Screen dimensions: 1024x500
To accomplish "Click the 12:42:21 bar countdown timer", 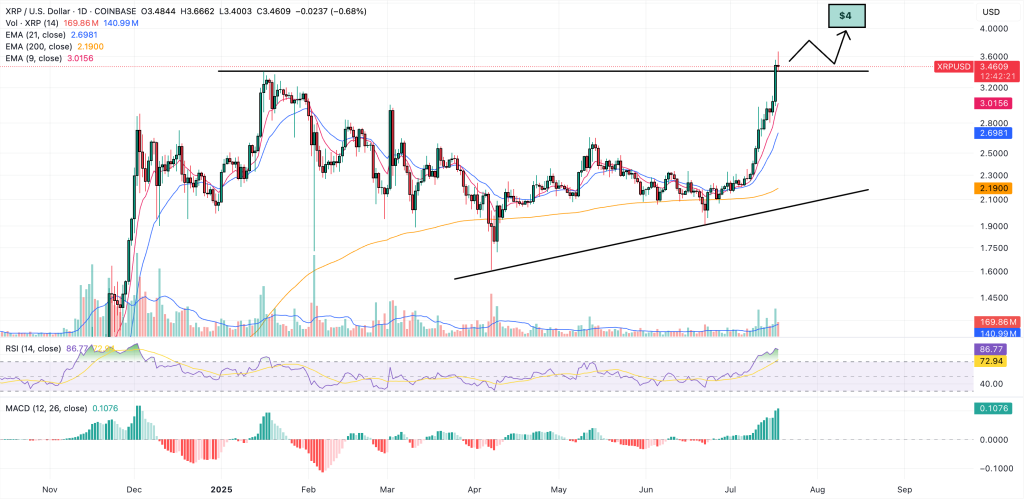I will tap(997, 77).
